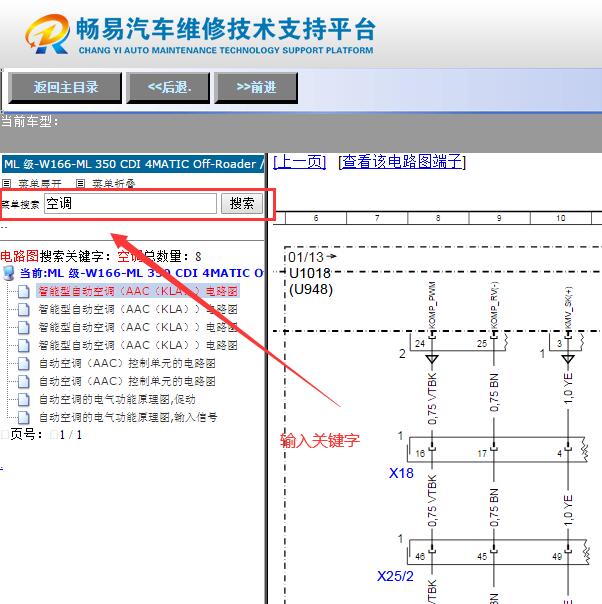602x604 pixels.
Task: Click document icon beside 电气功能原理图,输入信号
Action: [x=23, y=418]
